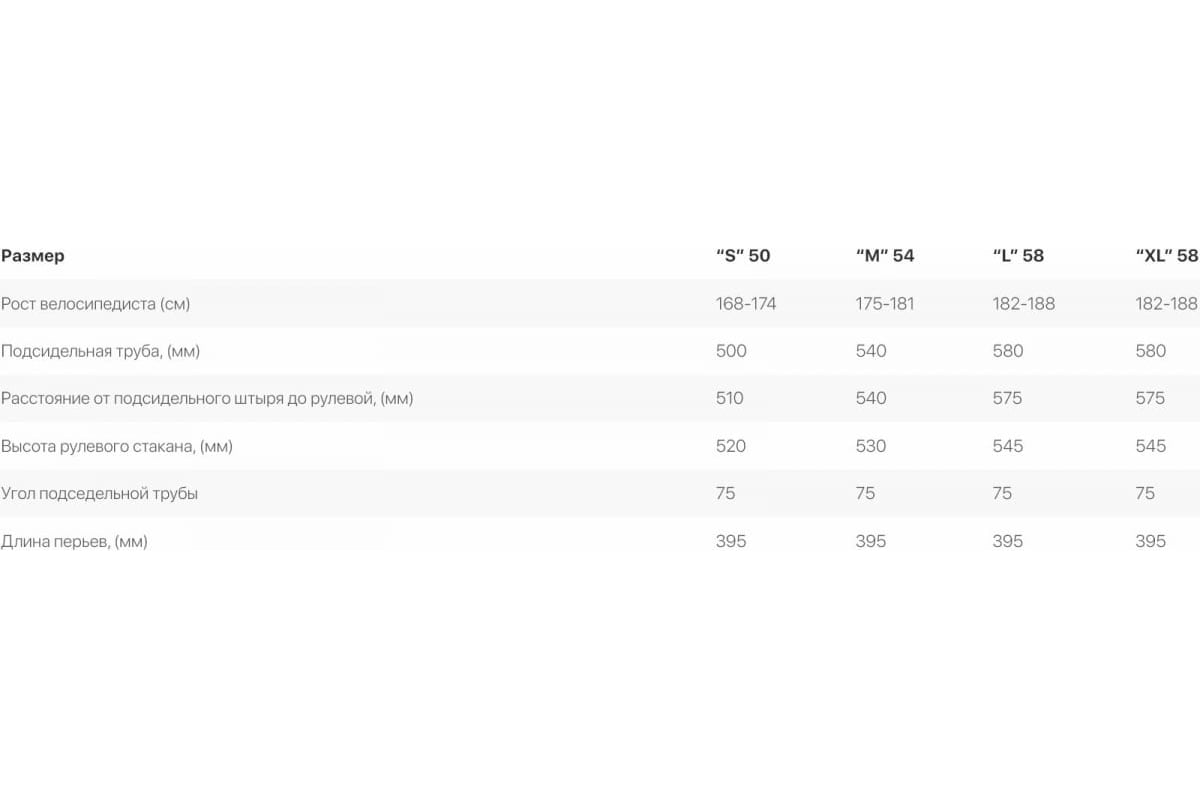Viewport: 1200px width, 800px height.
Task: Click the "Размер" header cell
Action: click(33, 256)
